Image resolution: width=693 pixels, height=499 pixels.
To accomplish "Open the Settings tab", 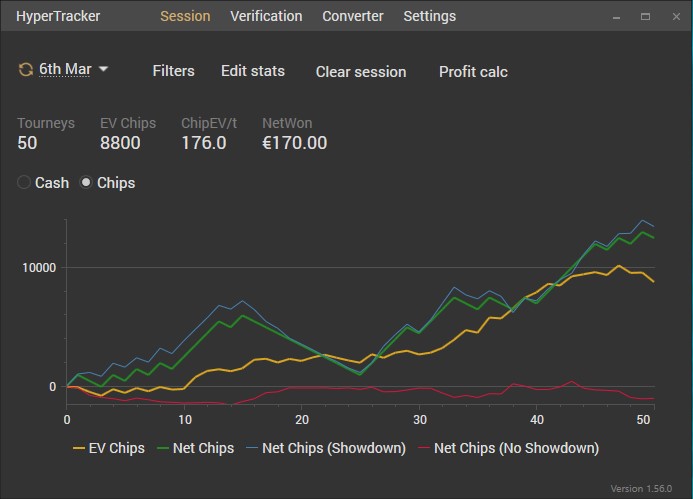I will 429,16.
